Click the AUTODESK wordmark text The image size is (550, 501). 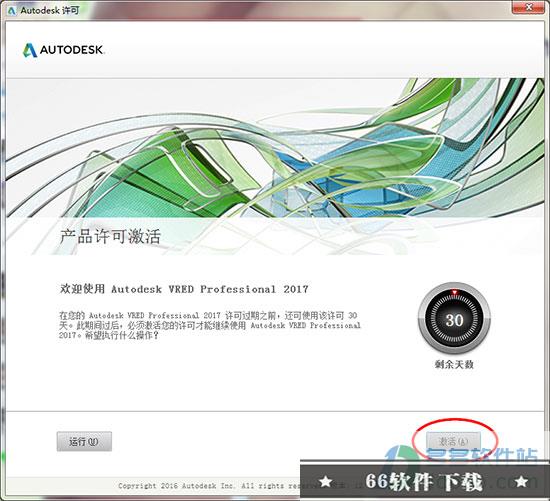(x=72, y=50)
